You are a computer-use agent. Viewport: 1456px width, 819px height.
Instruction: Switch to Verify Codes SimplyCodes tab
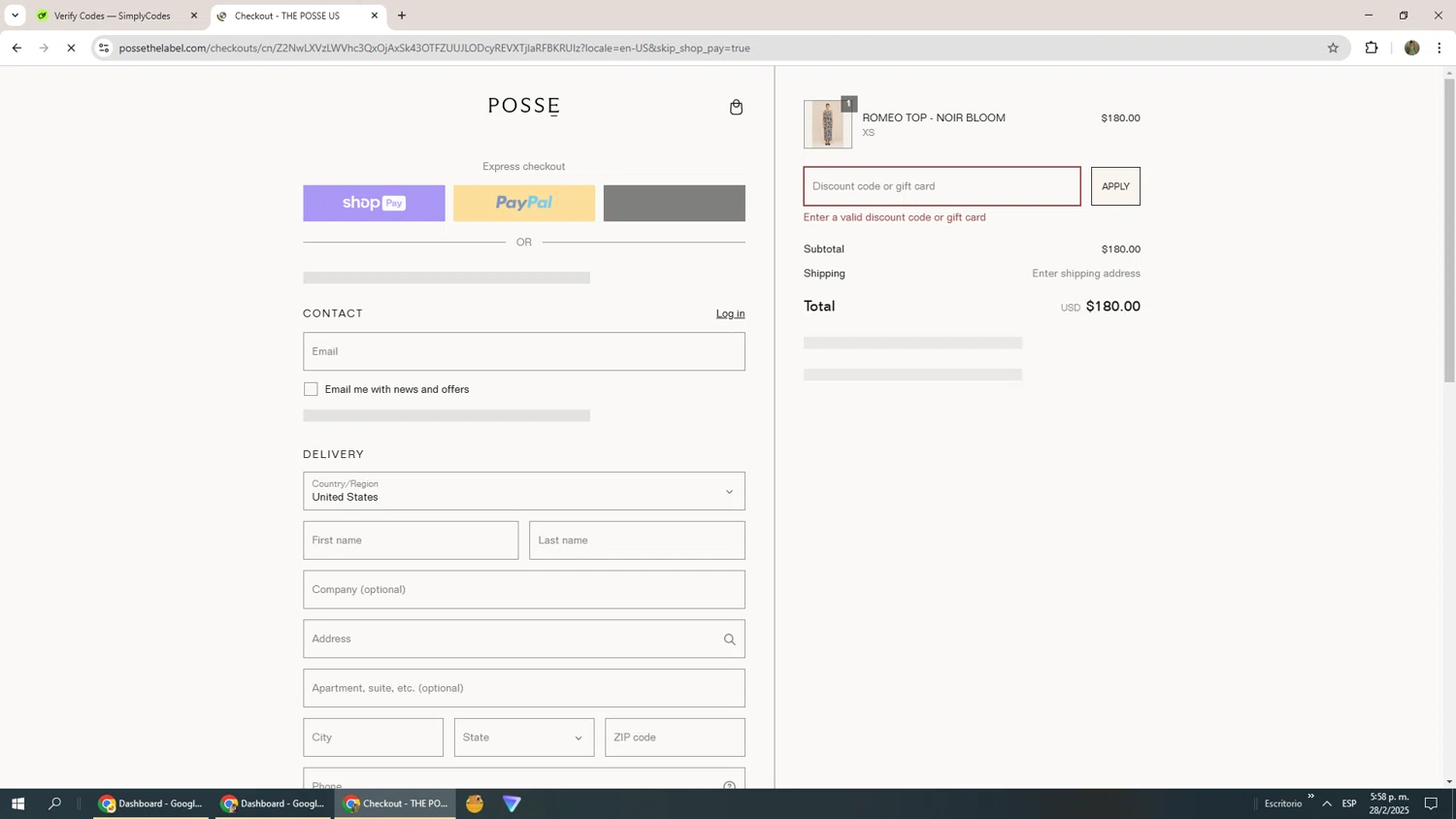[113, 16]
